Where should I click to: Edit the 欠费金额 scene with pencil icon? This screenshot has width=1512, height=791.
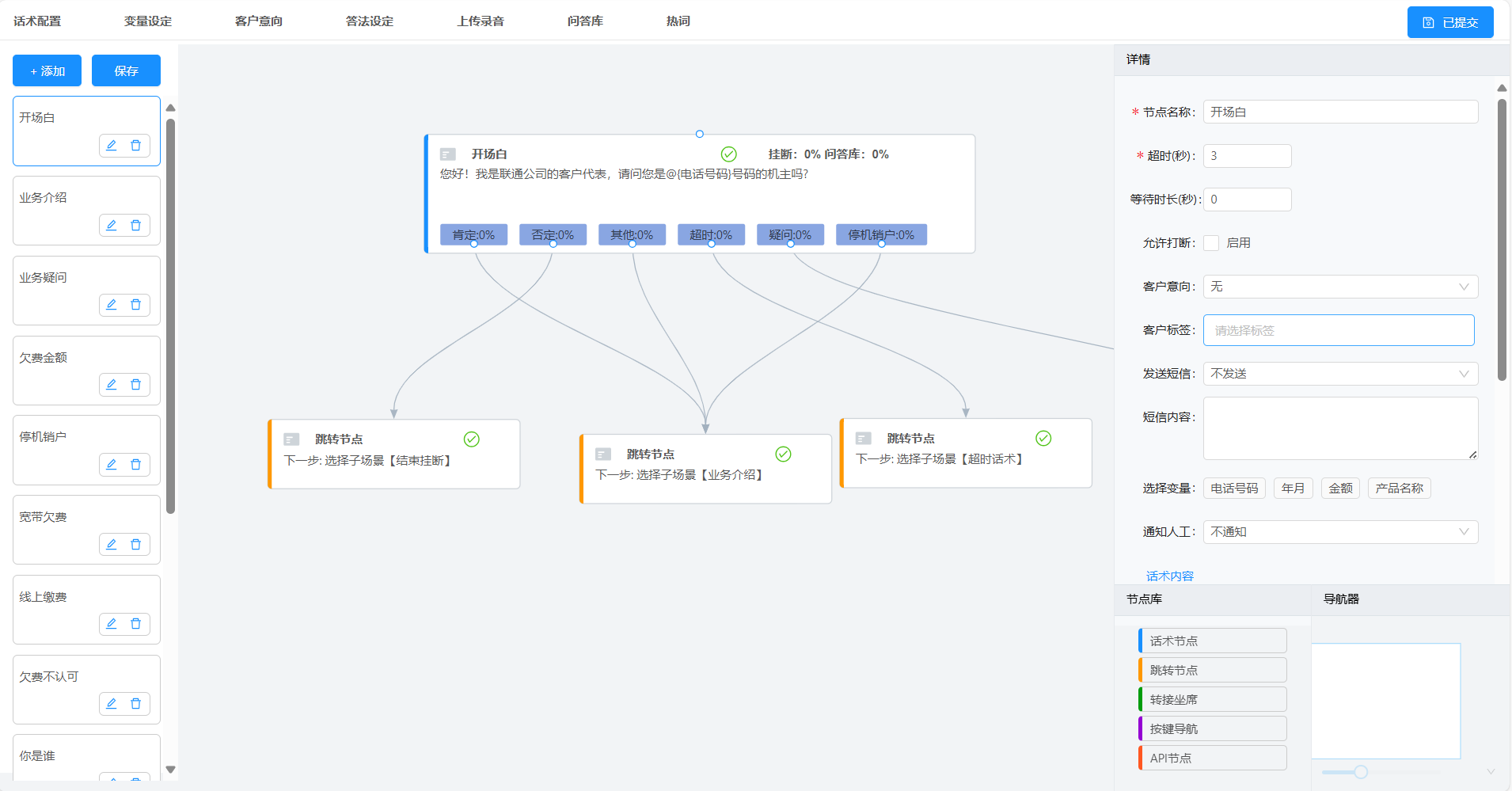coord(112,385)
